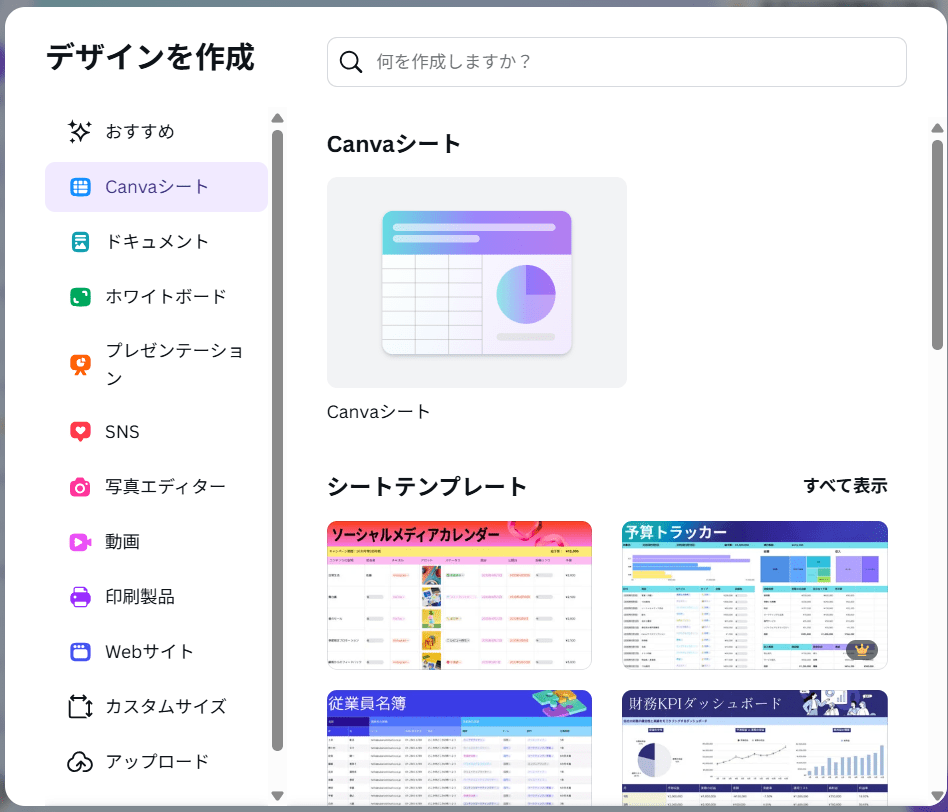Open the ソーシャルメディアカレンダー template
The image size is (948, 812).
pos(459,595)
